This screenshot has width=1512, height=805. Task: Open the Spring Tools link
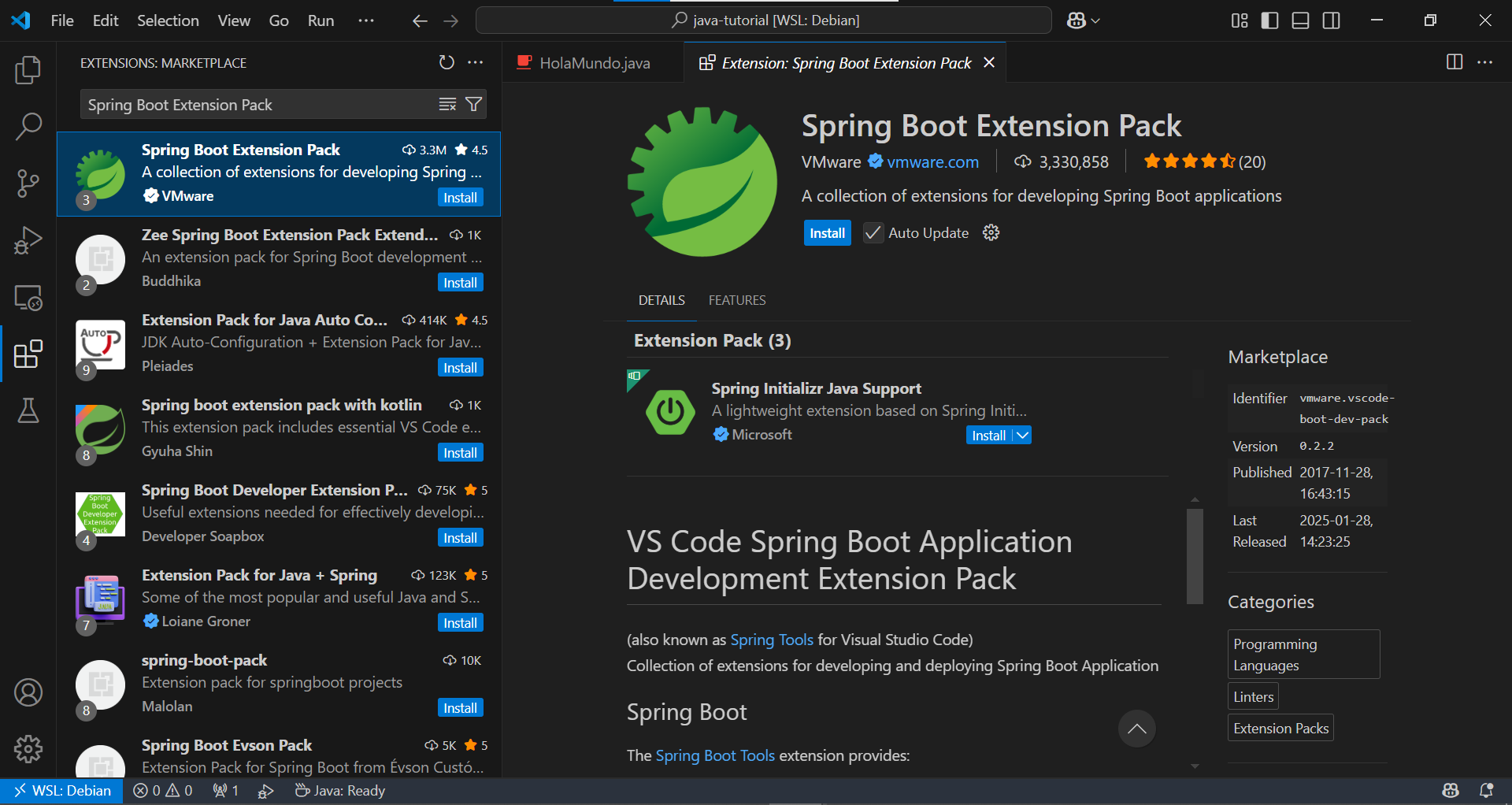tap(772, 640)
